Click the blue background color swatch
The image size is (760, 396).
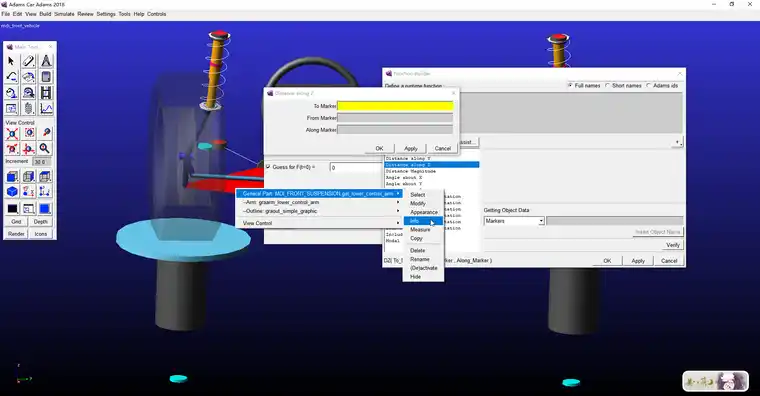click(45, 209)
